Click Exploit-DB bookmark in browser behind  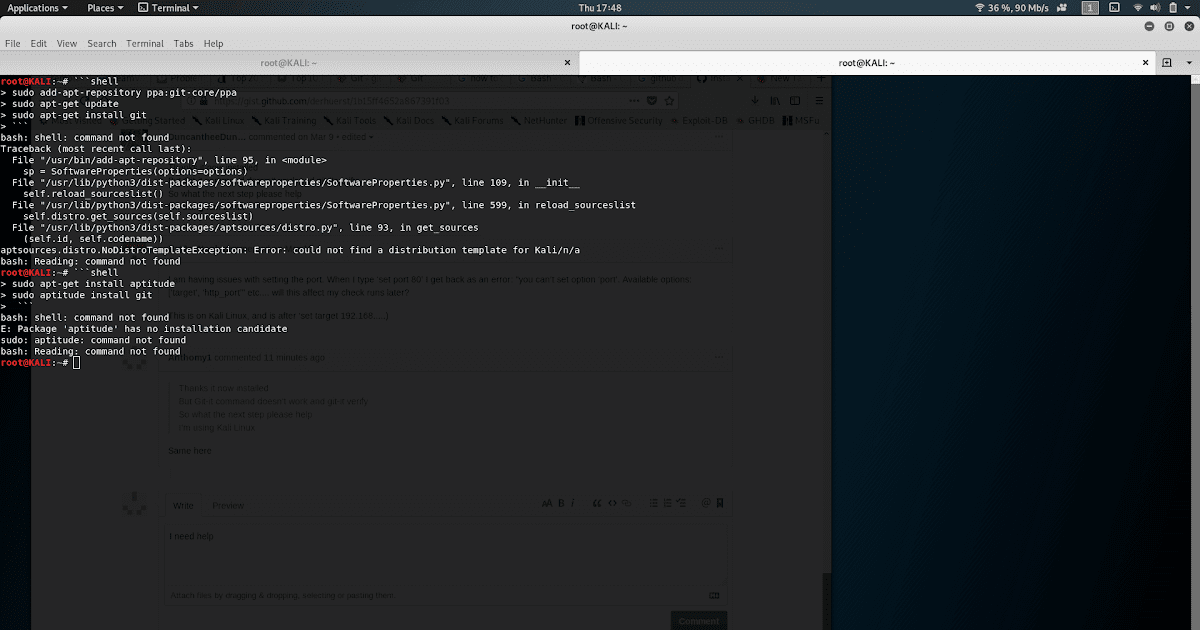pyautogui.click(x=699, y=121)
